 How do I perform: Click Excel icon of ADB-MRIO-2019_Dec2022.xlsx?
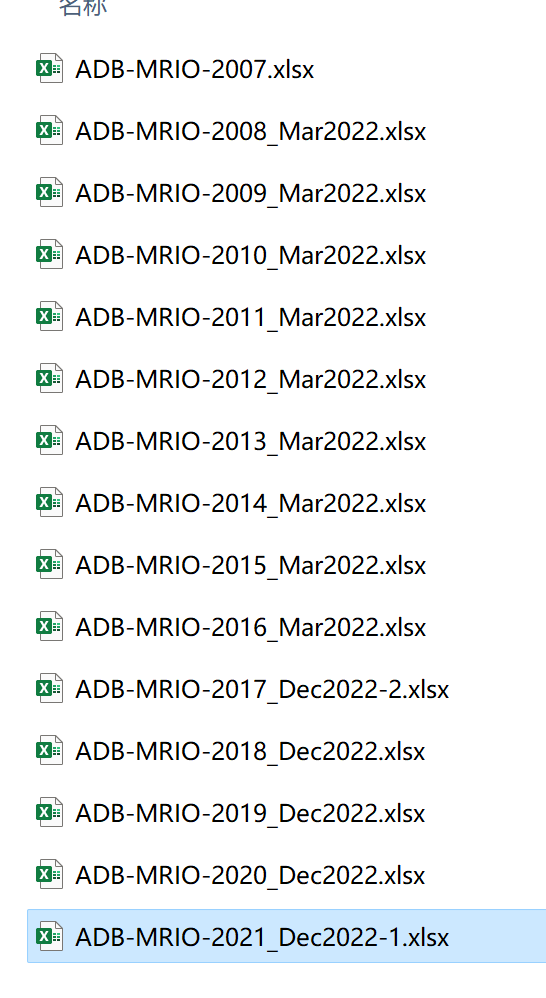(49, 813)
